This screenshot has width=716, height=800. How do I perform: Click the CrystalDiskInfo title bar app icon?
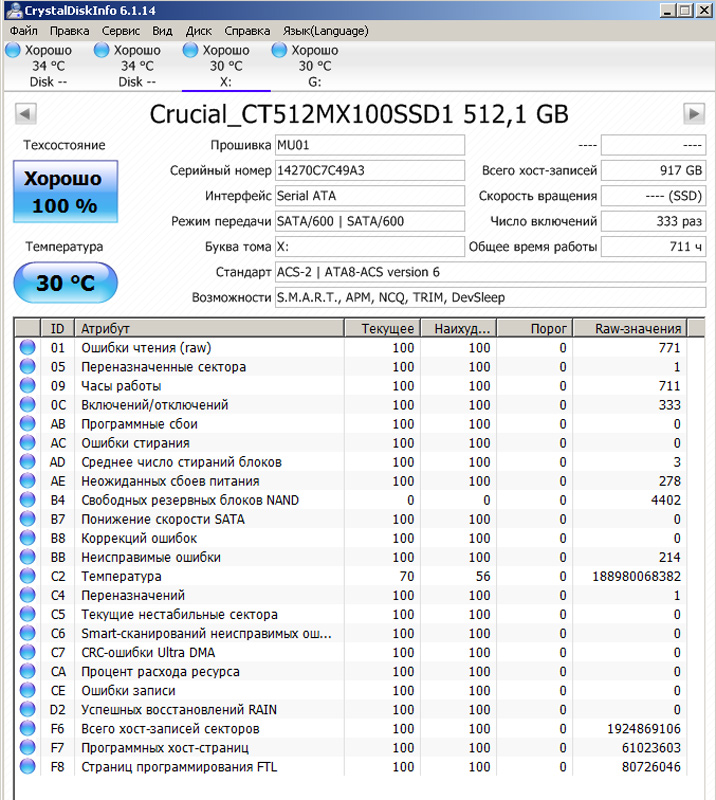pos(14,10)
